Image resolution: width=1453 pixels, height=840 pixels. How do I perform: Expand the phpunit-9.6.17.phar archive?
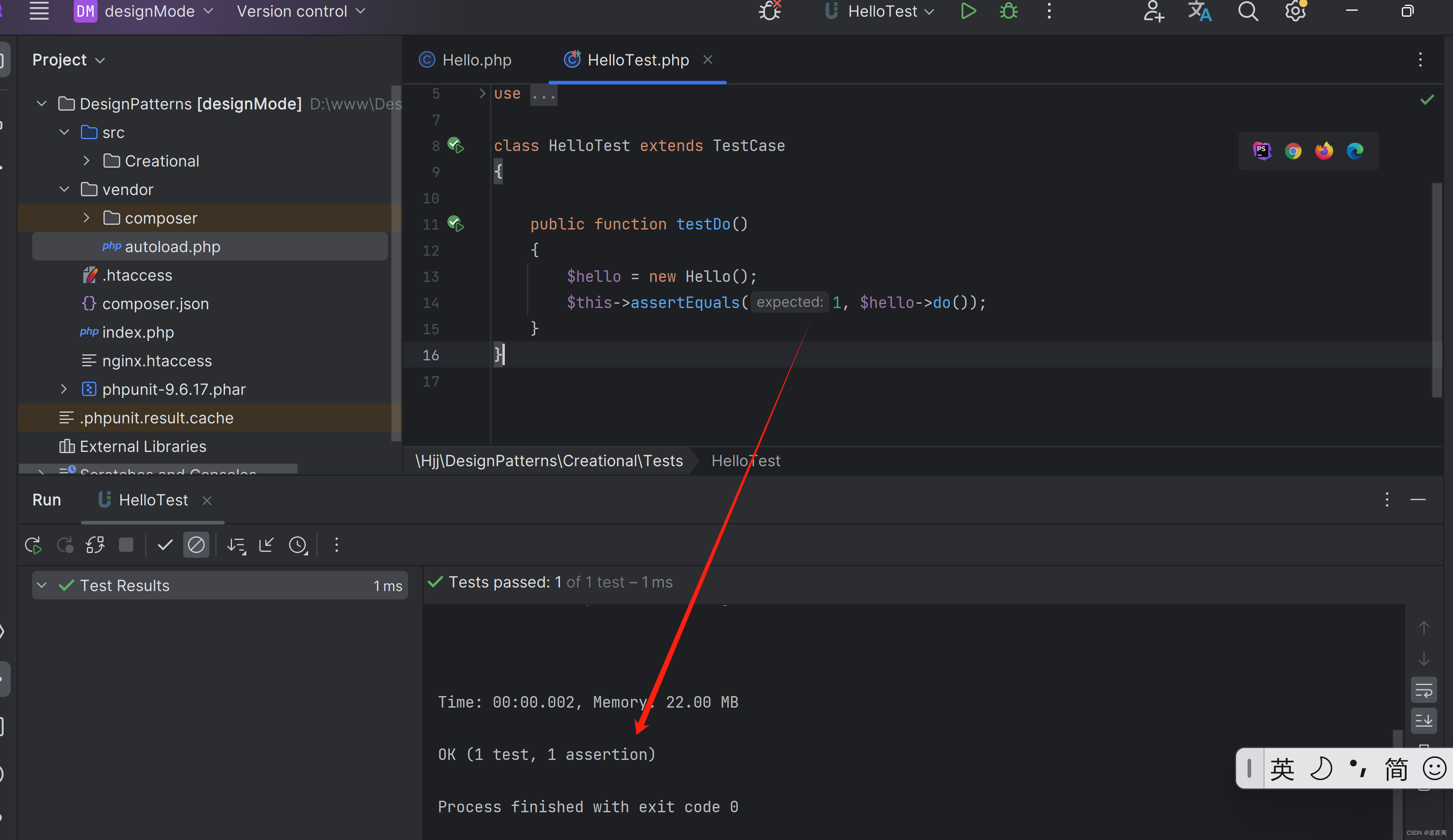[x=64, y=389]
